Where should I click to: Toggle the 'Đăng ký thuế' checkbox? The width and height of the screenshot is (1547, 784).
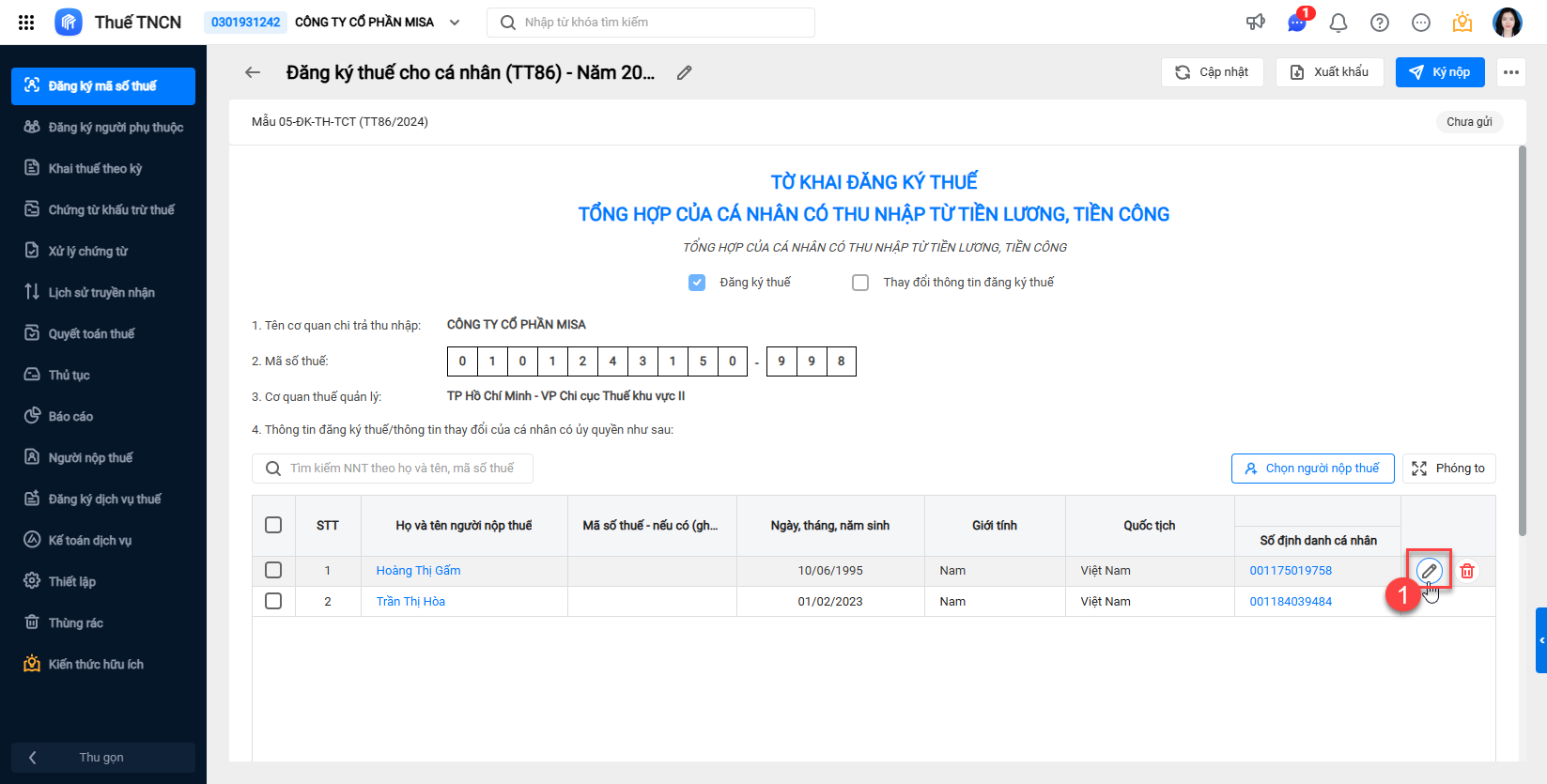(x=697, y=283)
